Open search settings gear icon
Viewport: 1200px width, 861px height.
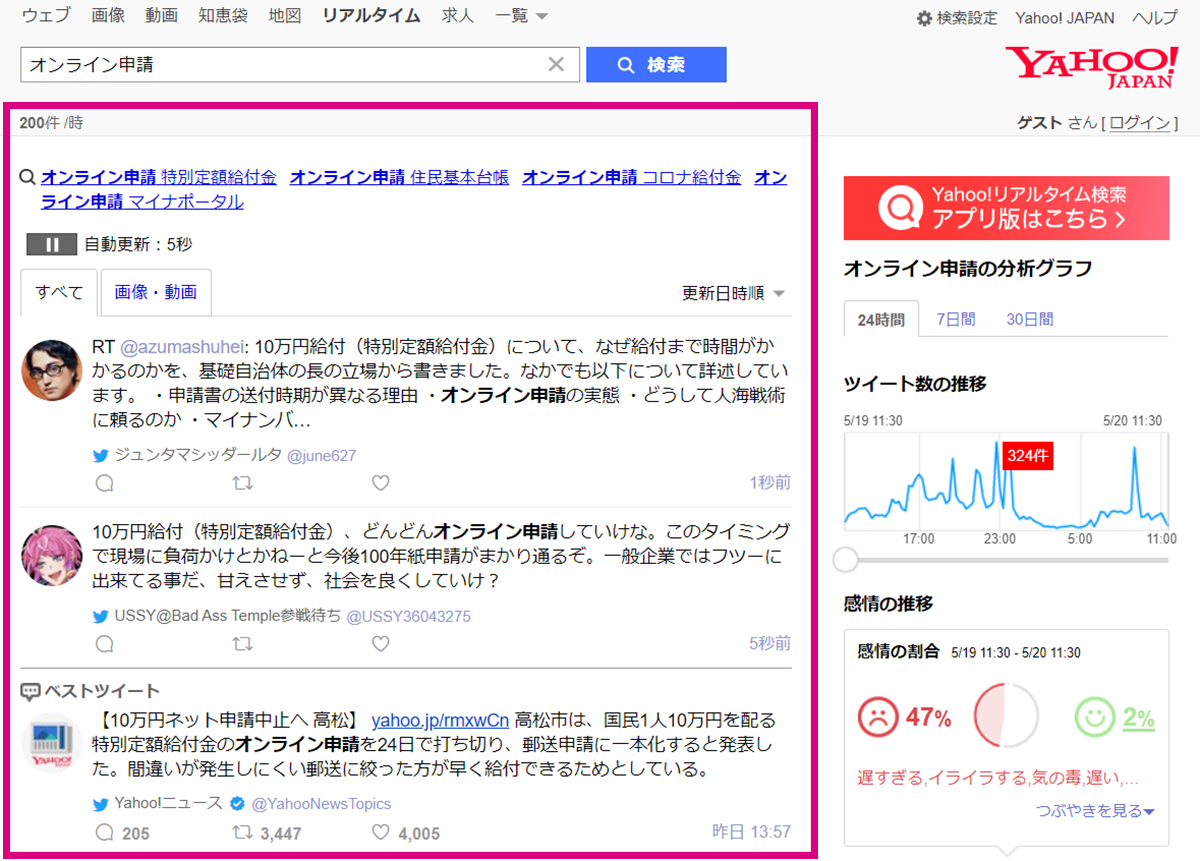925,18
